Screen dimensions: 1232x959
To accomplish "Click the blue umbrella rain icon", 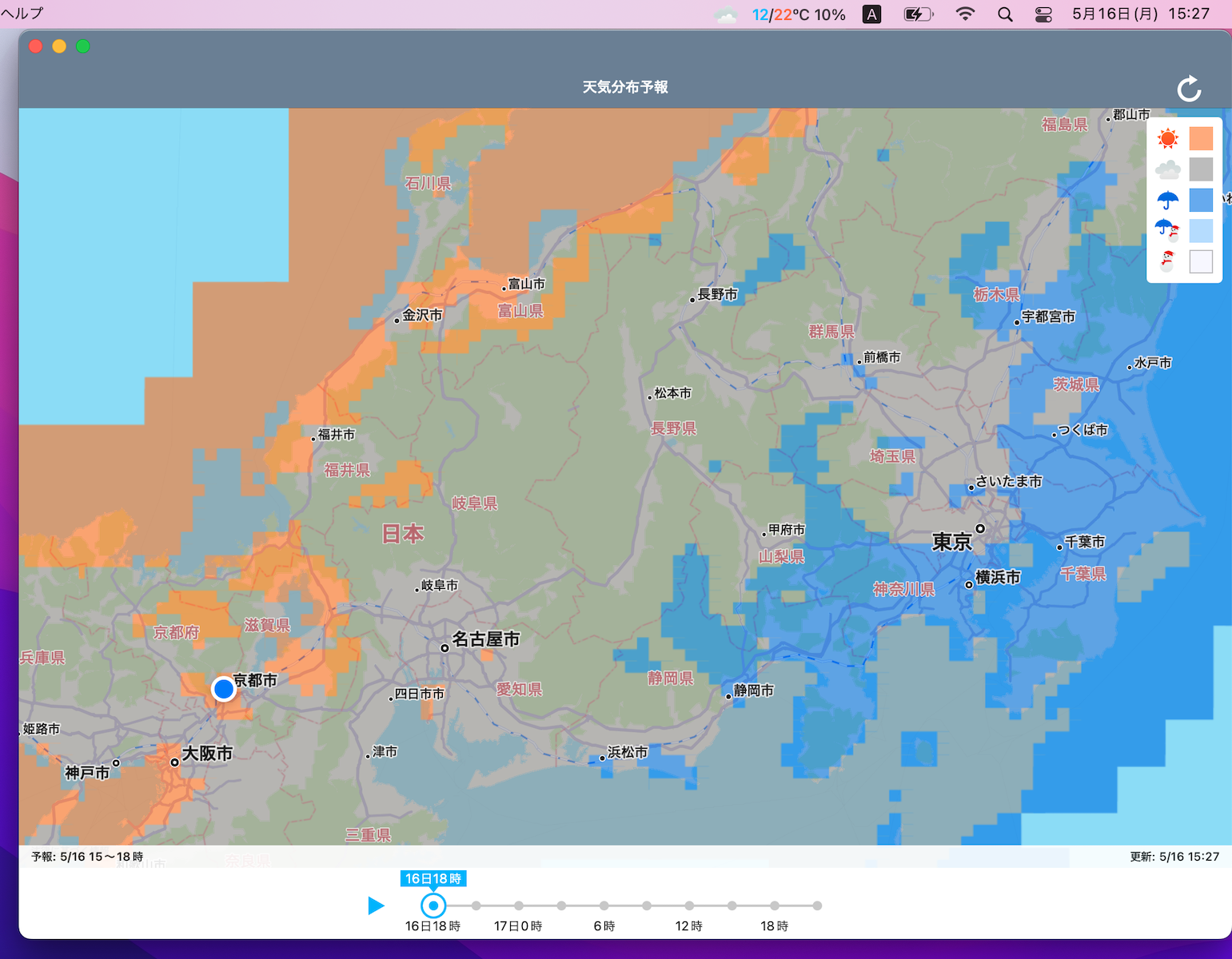I will coord(1167,200).
